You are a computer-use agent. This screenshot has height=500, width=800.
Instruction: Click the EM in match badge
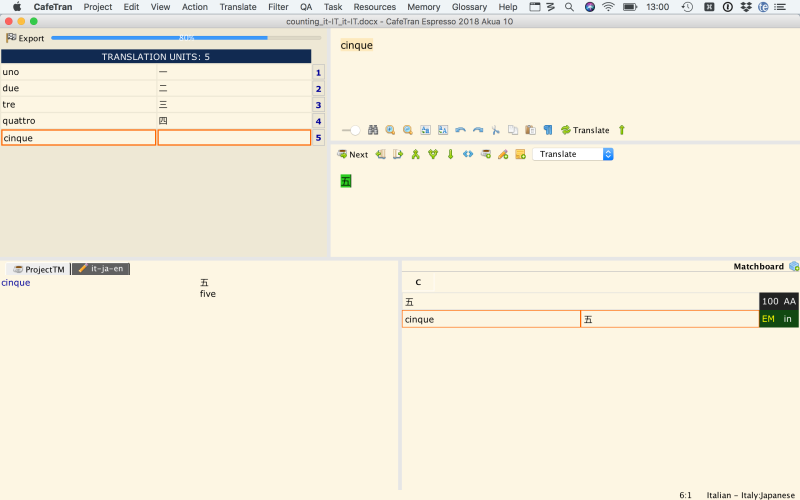pyautogui.click(x=779, y=319)
